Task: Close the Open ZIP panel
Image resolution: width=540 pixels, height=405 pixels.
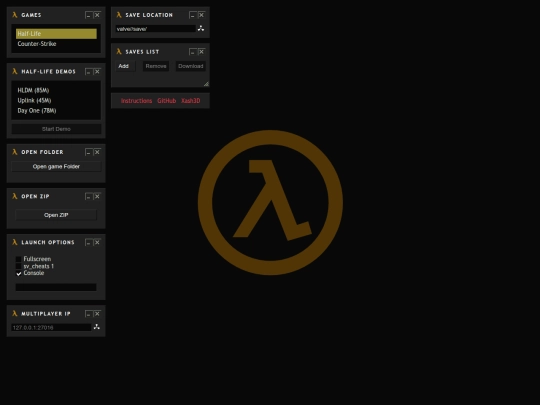Action: 97,196
